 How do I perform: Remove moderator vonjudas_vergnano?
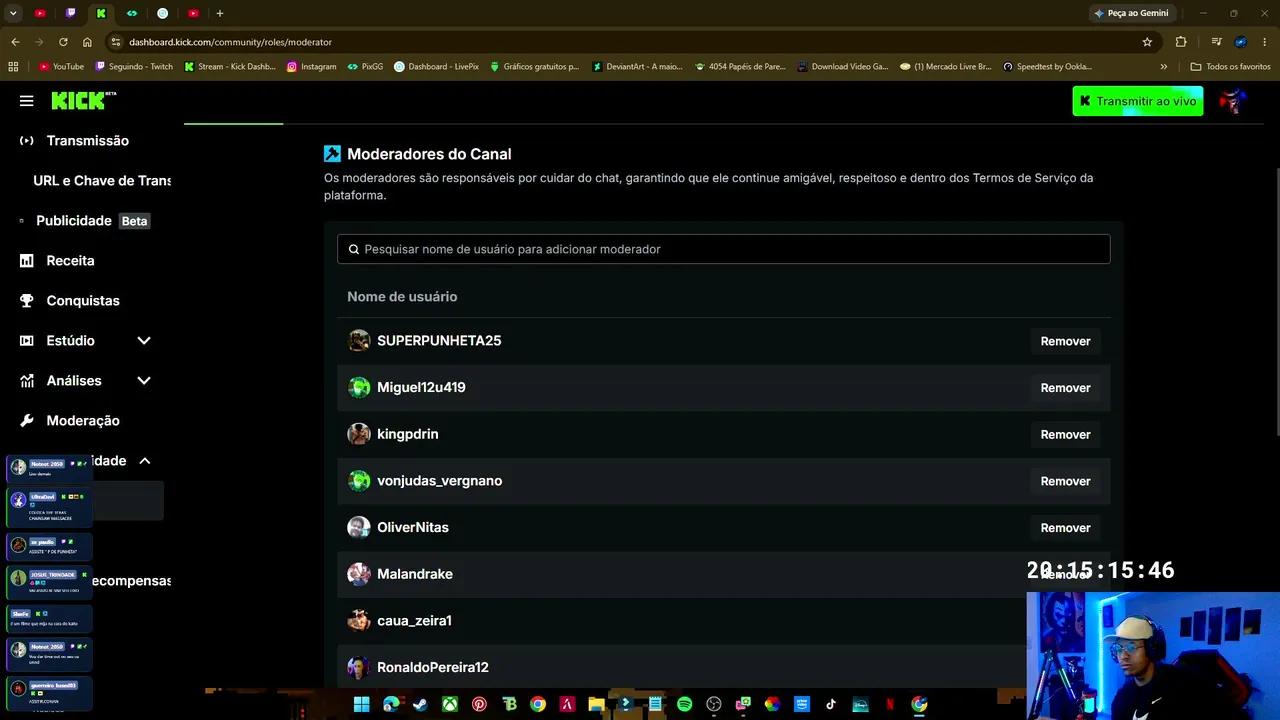click(x=1065, y=481)
